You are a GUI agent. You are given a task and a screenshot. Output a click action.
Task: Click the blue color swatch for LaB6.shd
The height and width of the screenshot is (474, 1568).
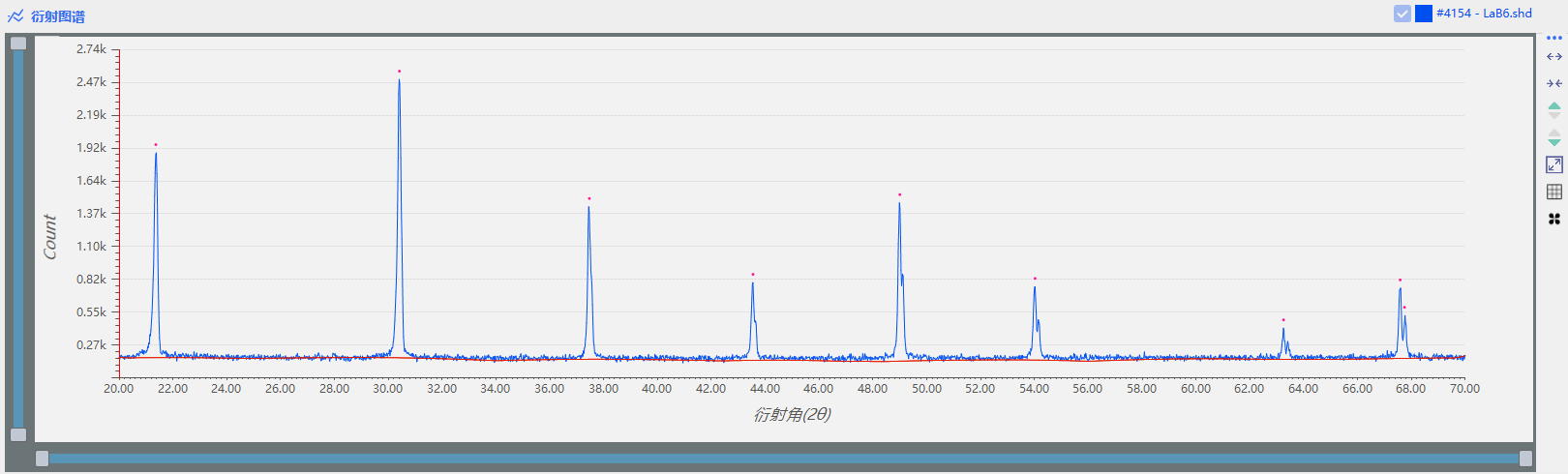tap(1423, 14)
